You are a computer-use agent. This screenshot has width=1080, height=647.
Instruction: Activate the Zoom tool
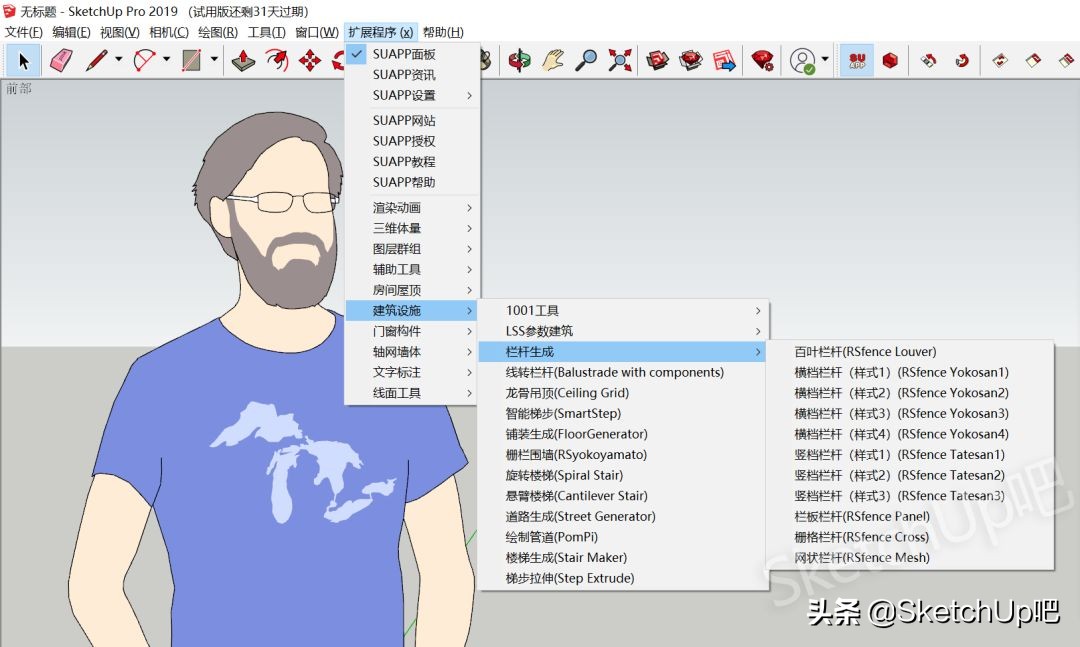588,60
